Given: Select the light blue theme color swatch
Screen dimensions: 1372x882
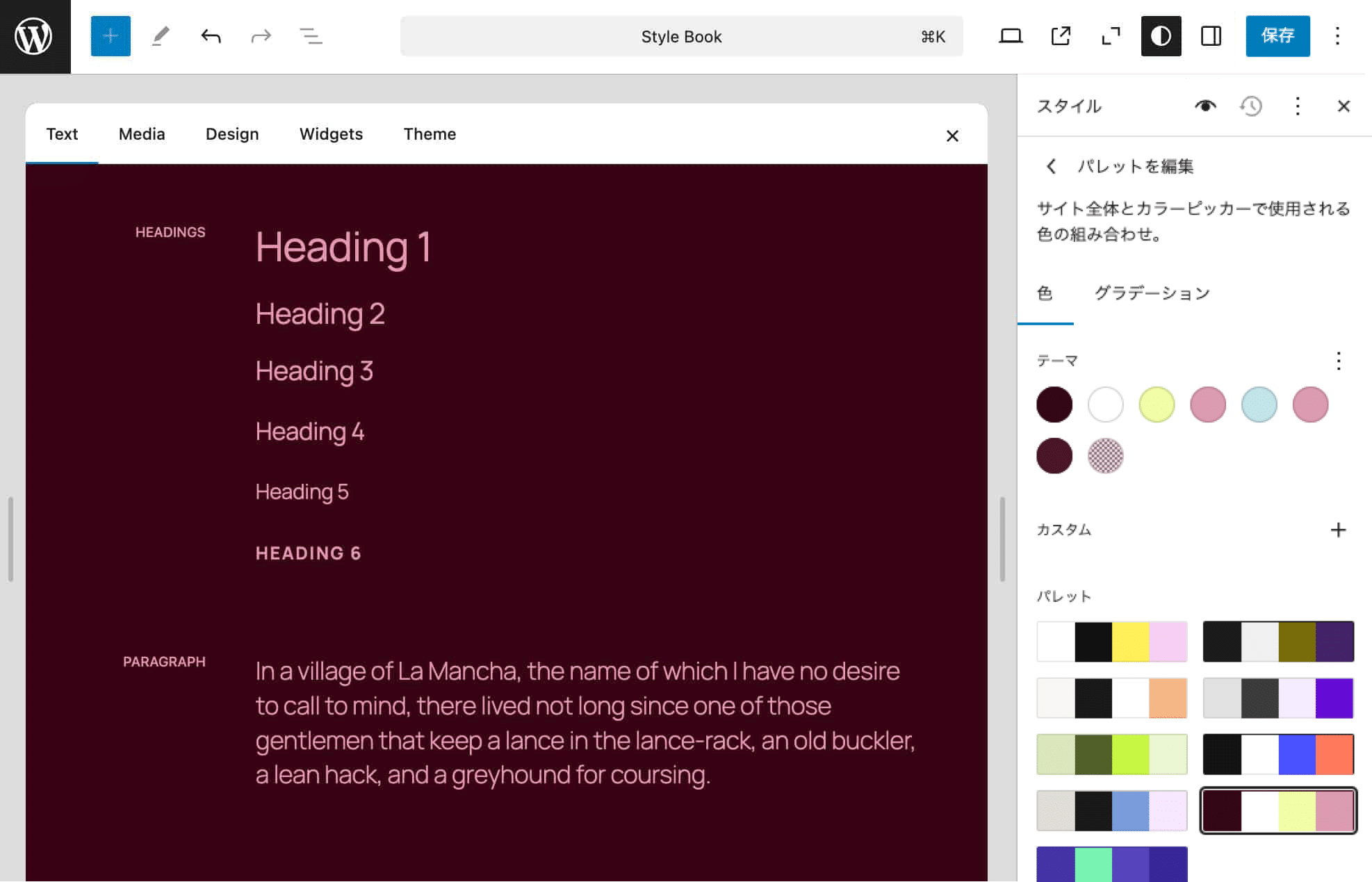Looking at the screenshot, I should click(x=1259, y=405).
